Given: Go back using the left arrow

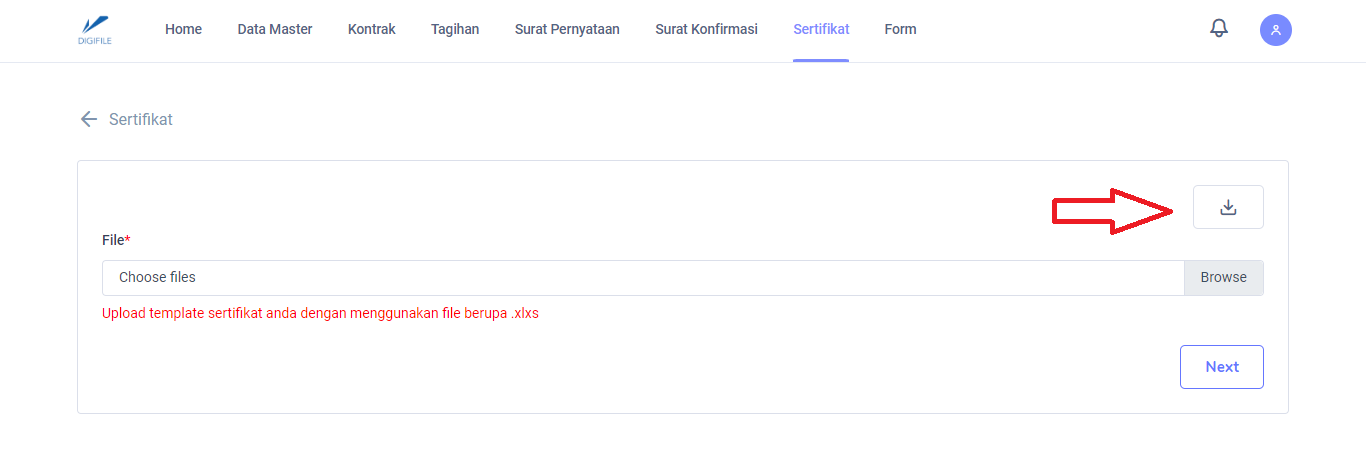Looking at the screenshot, I should (89, 119).
